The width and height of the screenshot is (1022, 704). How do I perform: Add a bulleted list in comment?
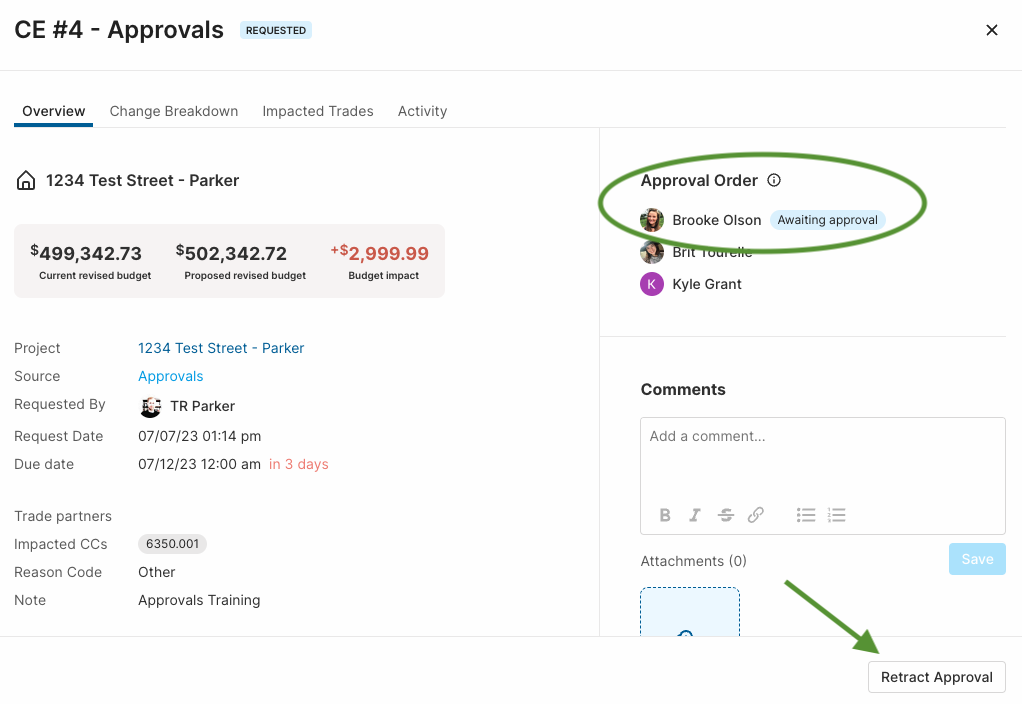coord(806,515)
